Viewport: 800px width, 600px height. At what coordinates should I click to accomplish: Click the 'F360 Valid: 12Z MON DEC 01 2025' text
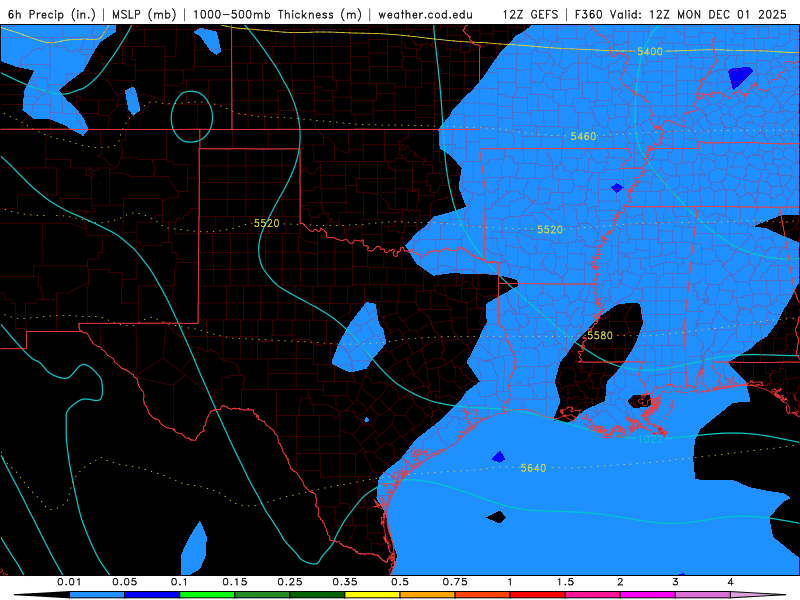(x=681, y=14)
